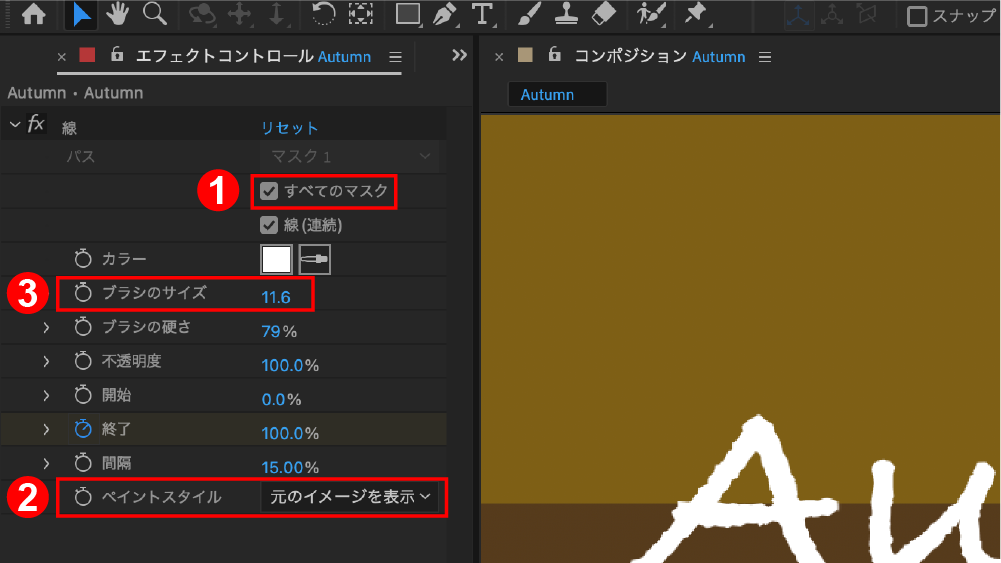The image size is (1001, 563).
Task: Open Effect Controls panel menu
Action: pos(395,57)
